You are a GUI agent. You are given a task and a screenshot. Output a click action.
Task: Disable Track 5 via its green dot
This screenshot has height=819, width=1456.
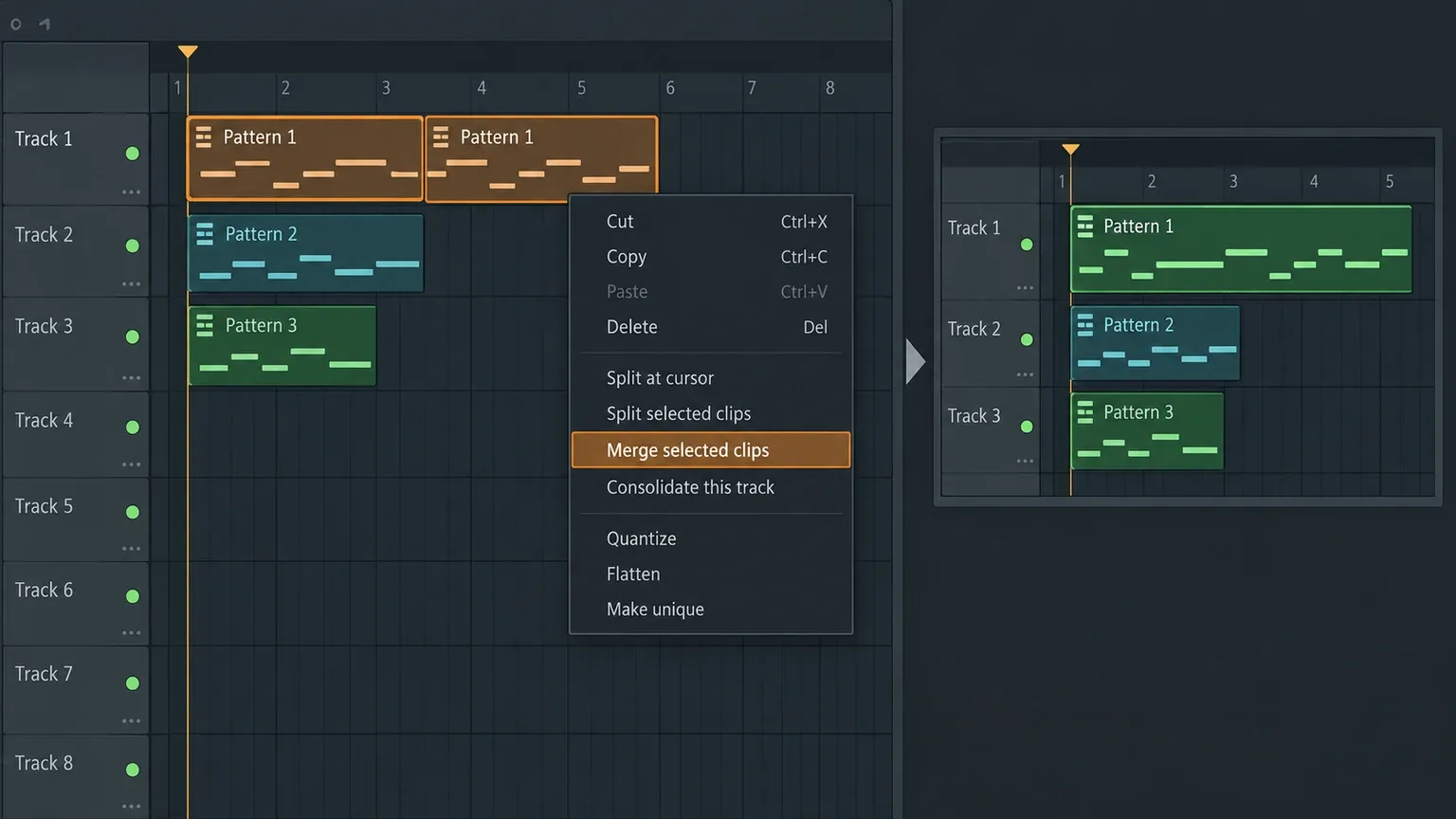point(133,512)
